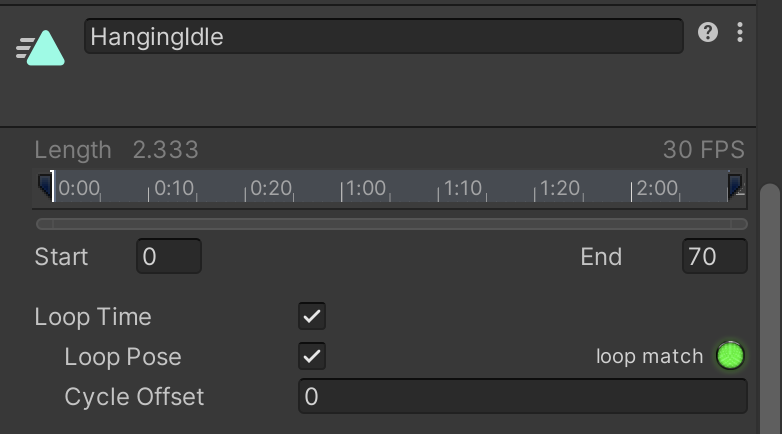Click the HangingIdle clip name field
This screenshot has height=434, width=782.
(x=383, y=37)
